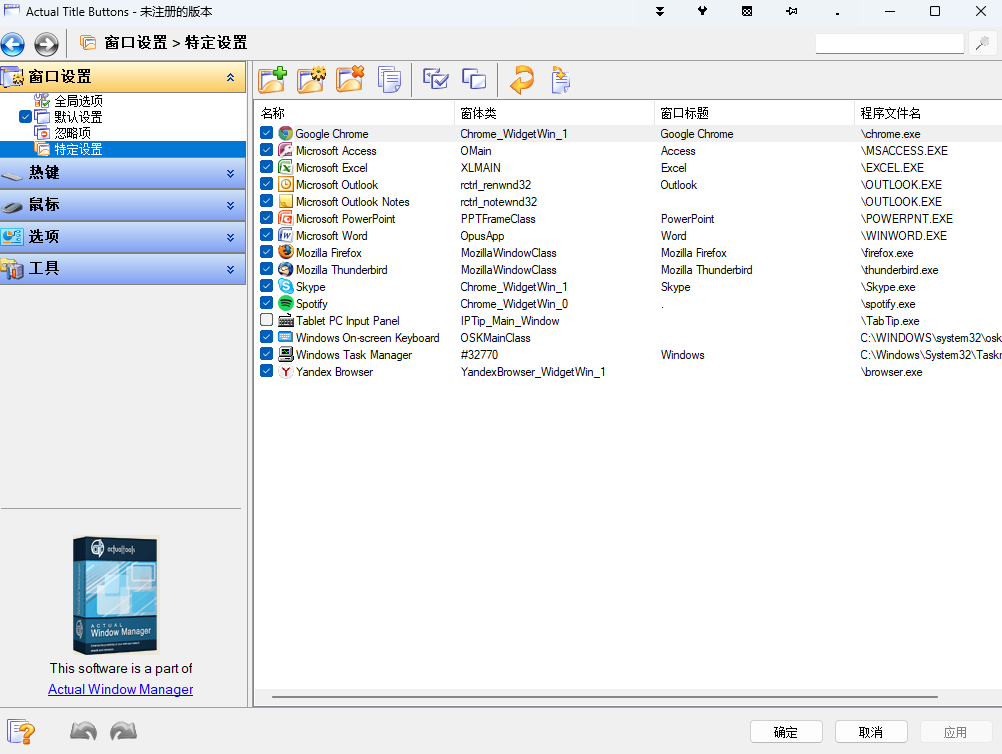Select the Microsoft Outlook Notes row name
Image resolution: width=1002 pixels, height=754 pixels.
353,201
